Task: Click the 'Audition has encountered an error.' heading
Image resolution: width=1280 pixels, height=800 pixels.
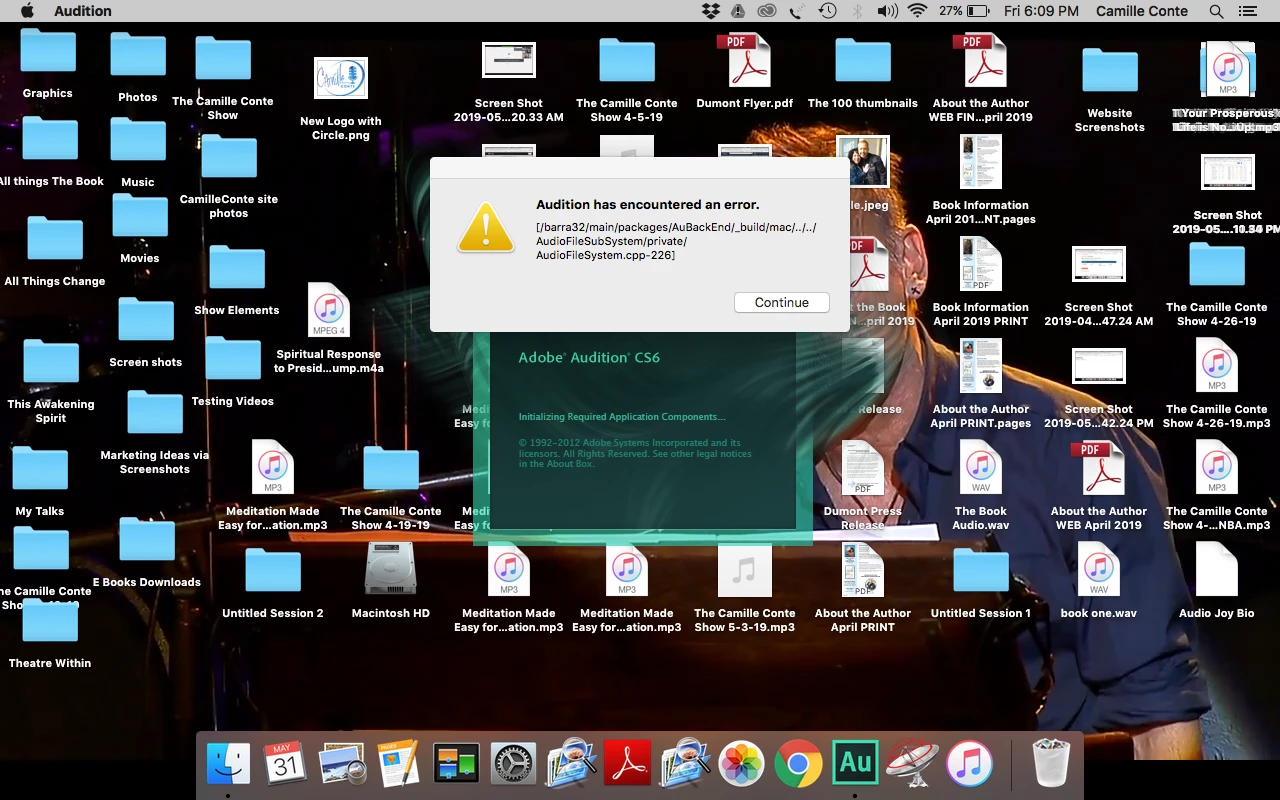Action: [648, 205]
